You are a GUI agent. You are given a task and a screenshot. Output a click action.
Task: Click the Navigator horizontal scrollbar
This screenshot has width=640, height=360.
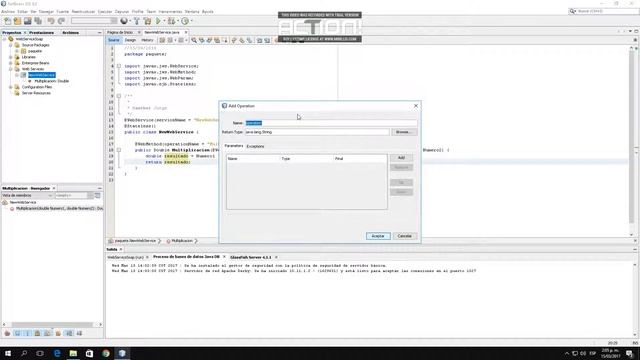point(52,324)
